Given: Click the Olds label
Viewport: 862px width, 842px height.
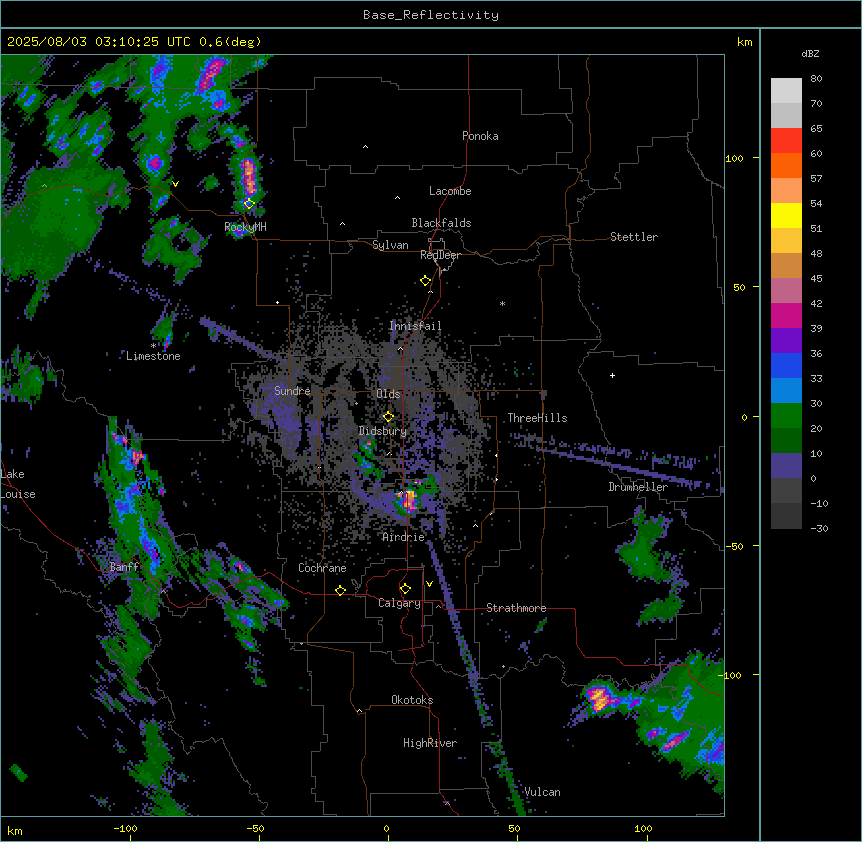Looking at the screenshot, I should pyautogui.click(x=388, y=394).
